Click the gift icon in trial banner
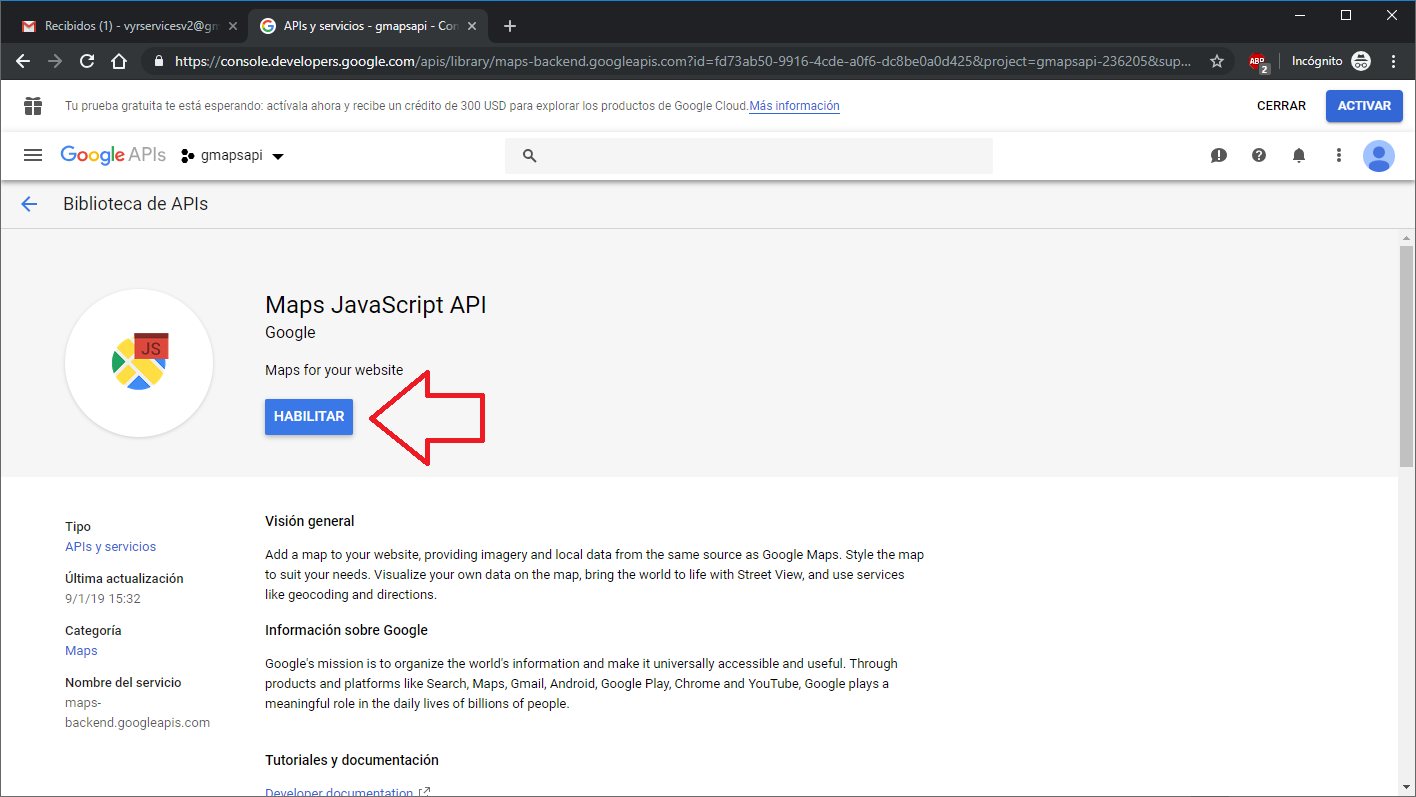Viewport: 1416px width, 797px height. [33, 106]
